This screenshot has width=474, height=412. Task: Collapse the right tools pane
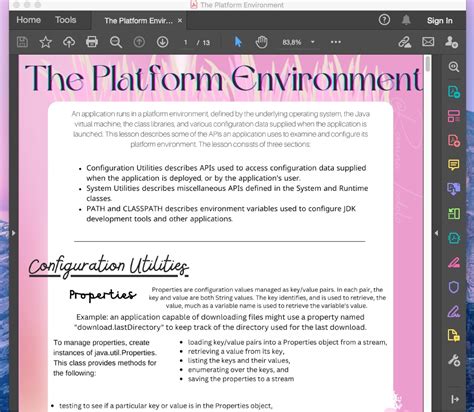pyautogui.click(x=436, y=233)
